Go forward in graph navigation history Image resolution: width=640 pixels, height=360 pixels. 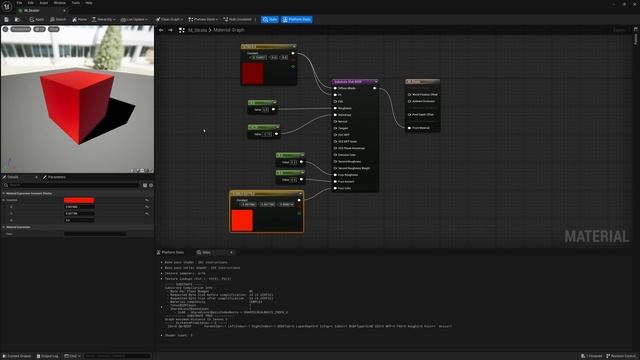click(170, 30)
